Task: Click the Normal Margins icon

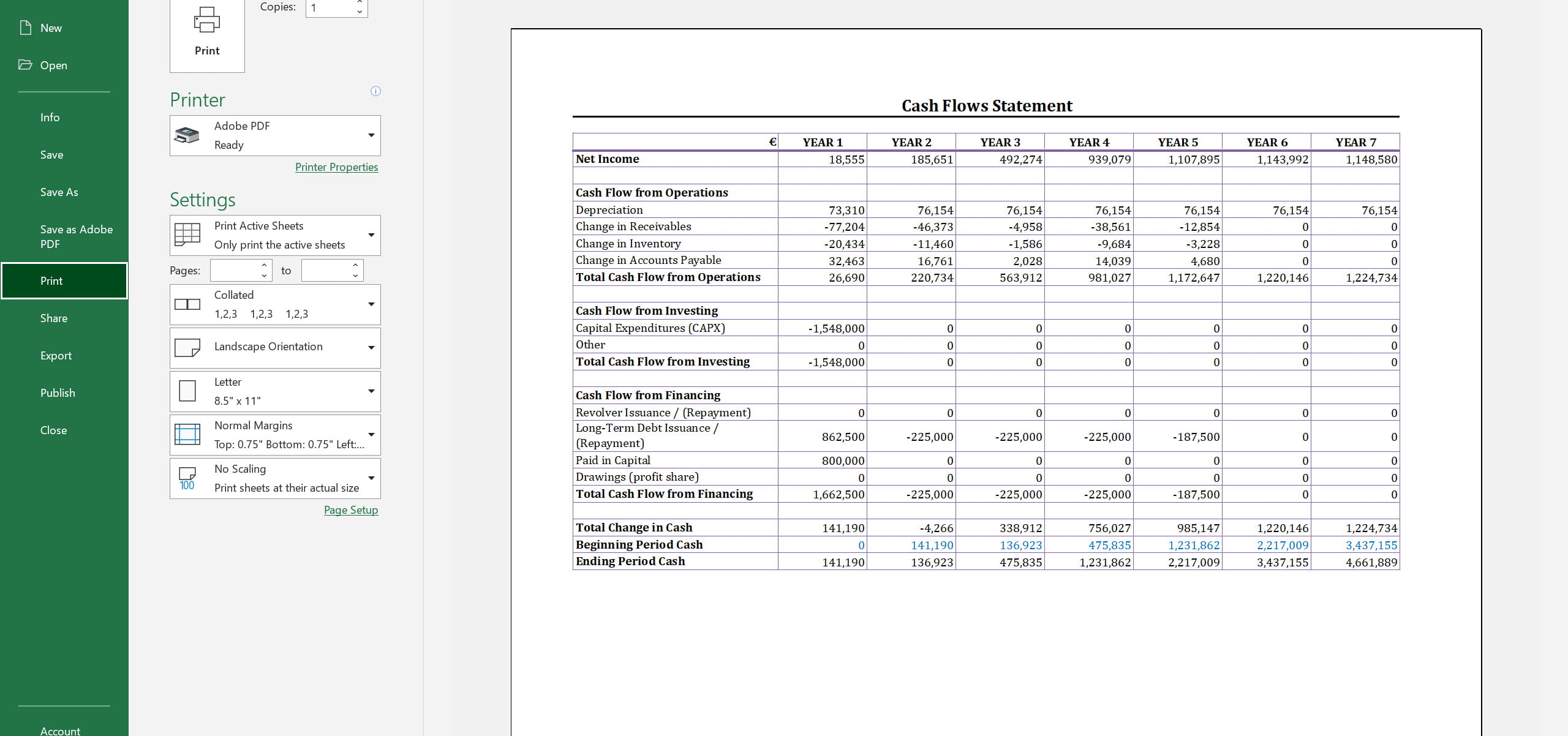Action: pos(187,434)
